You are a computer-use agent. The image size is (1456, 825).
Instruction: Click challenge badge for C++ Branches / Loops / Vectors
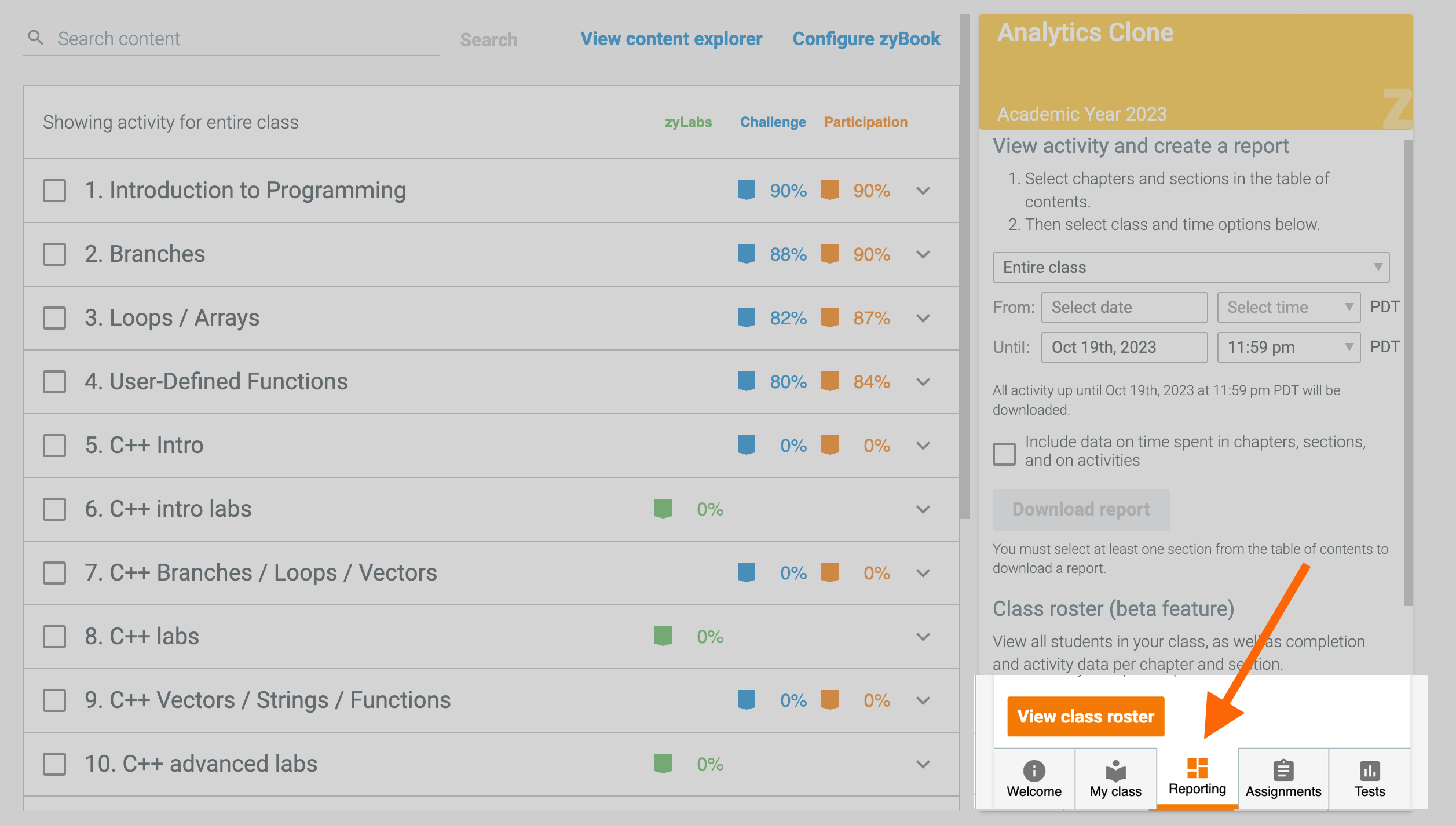pyautogui.click(x=747, y=572)
